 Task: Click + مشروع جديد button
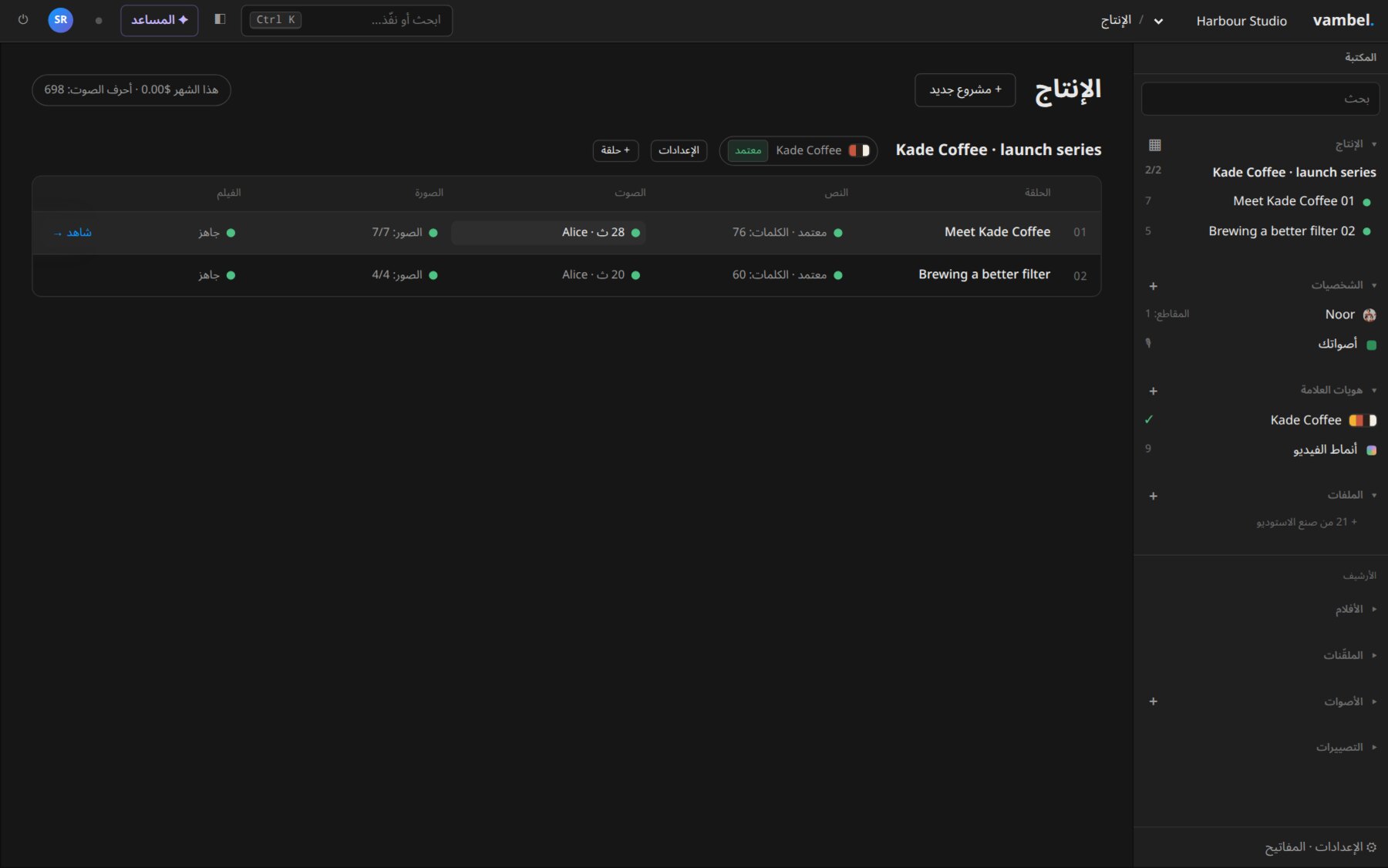pos(965,90)
